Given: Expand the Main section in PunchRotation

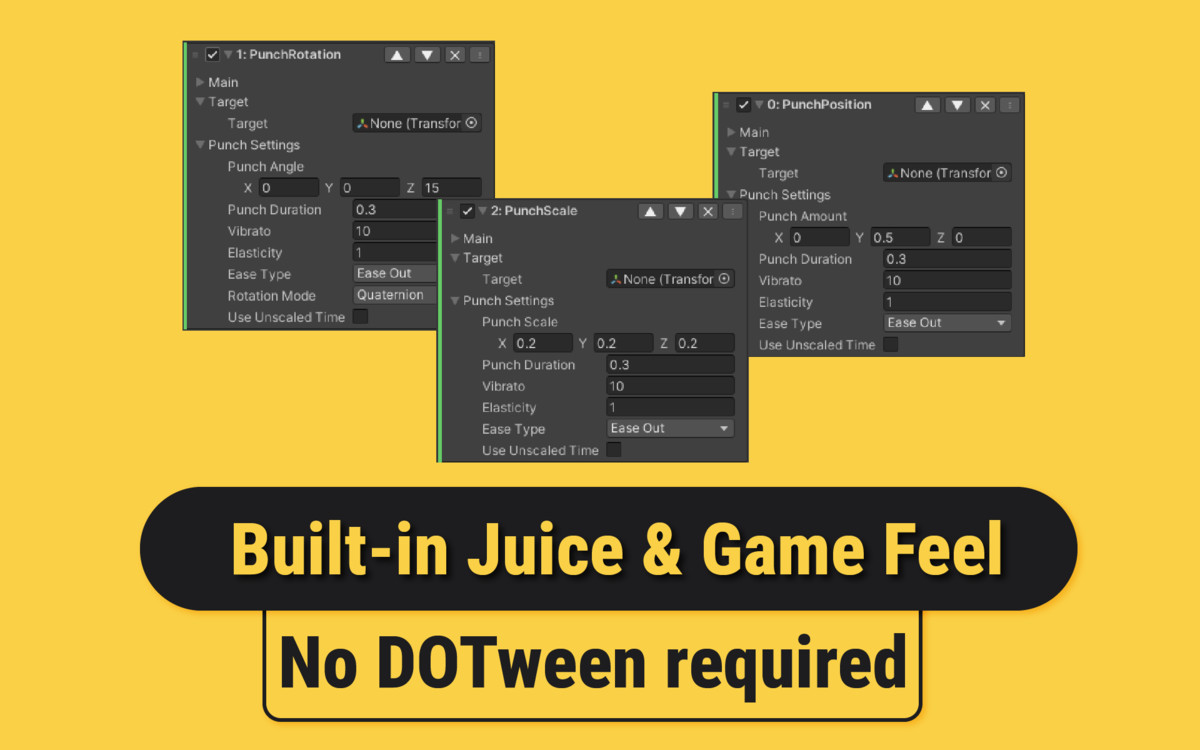Looking at the screenshot, I should pyautogui.click(x=201, y=82).
